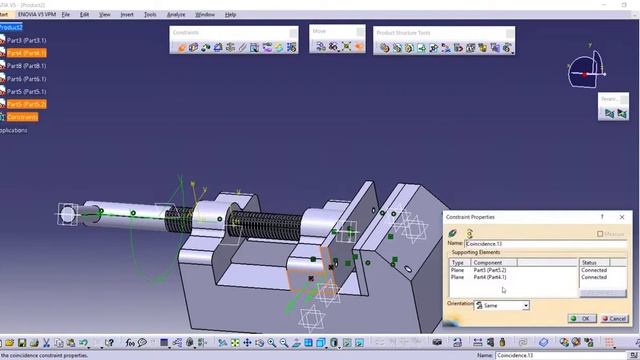Click the Name field containing Coincidence.13 in dialog
Image resolution: width=640 pixels, height=360 pixels.
546,244
